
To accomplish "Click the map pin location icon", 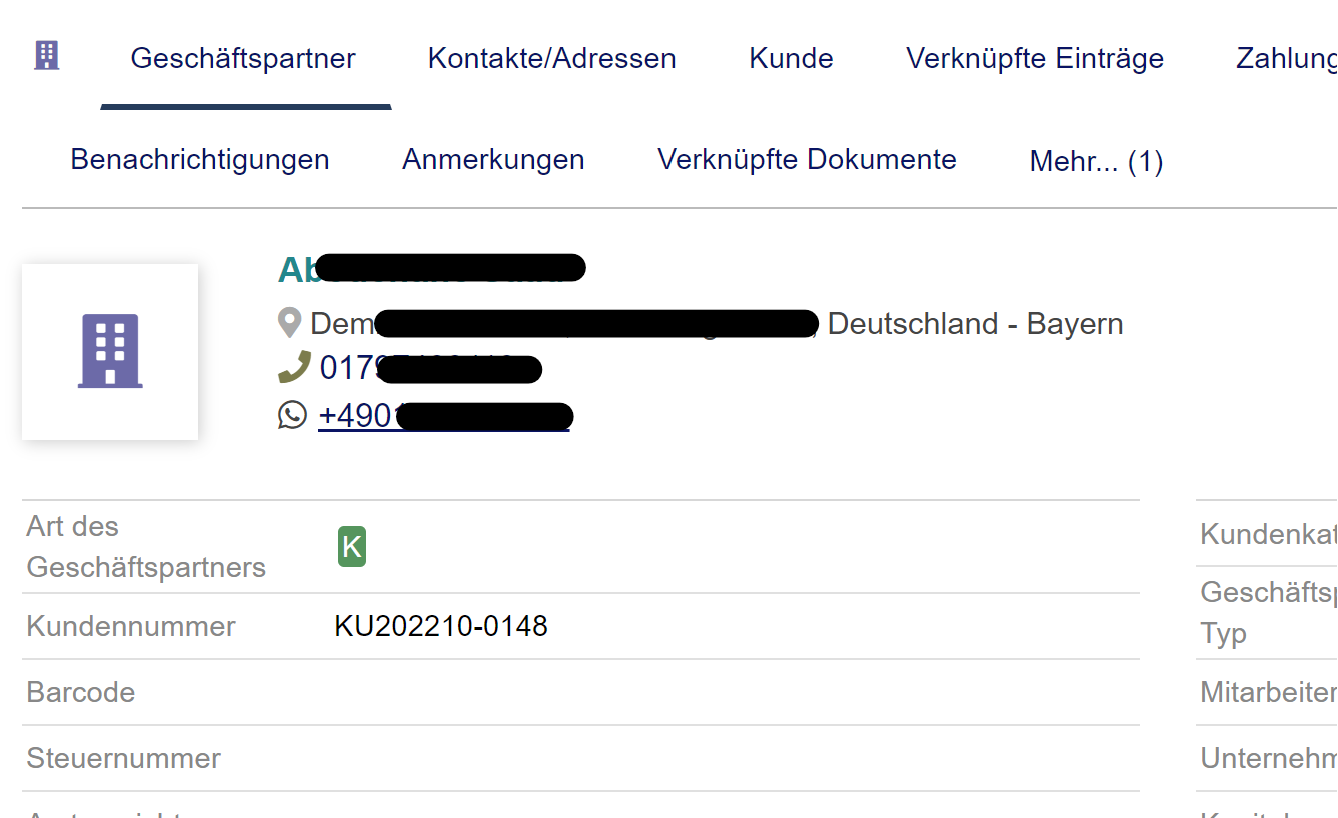I will pos(289,323).
